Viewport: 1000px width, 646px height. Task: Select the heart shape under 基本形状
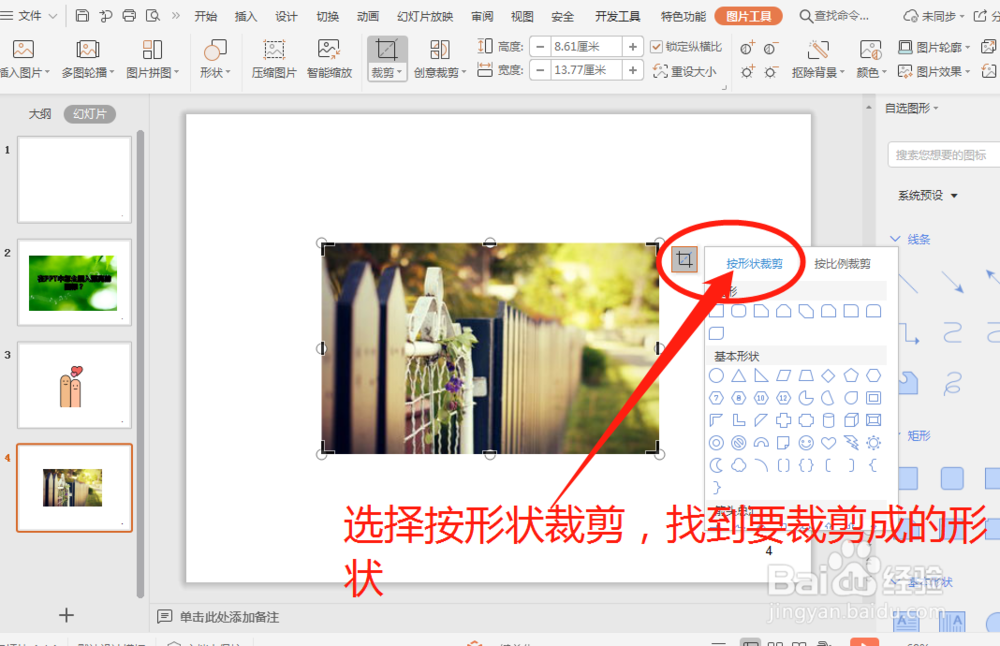pyautogui.click(x=828, y=442)
